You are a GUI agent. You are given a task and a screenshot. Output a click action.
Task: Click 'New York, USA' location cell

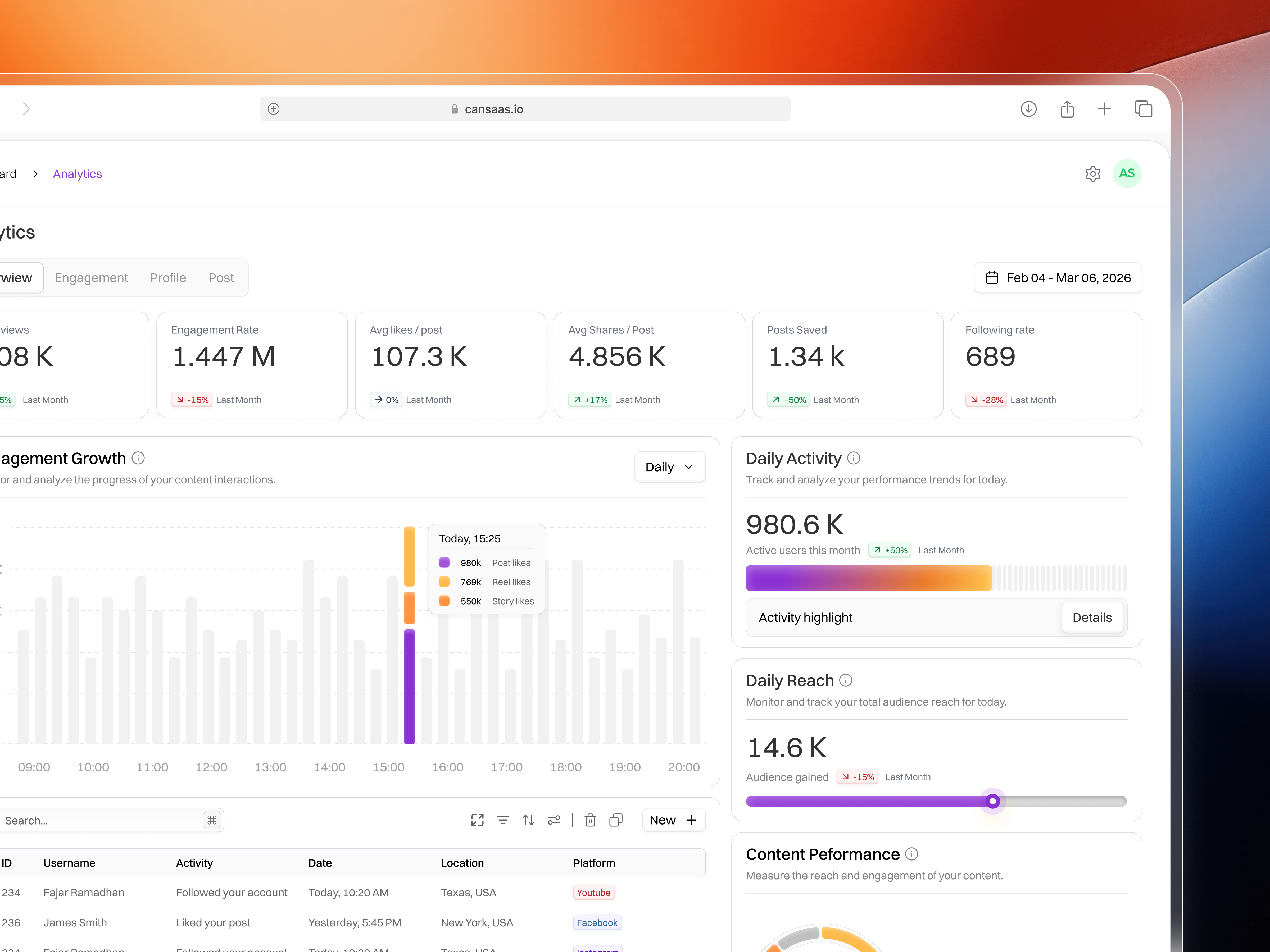coord(477,923)
